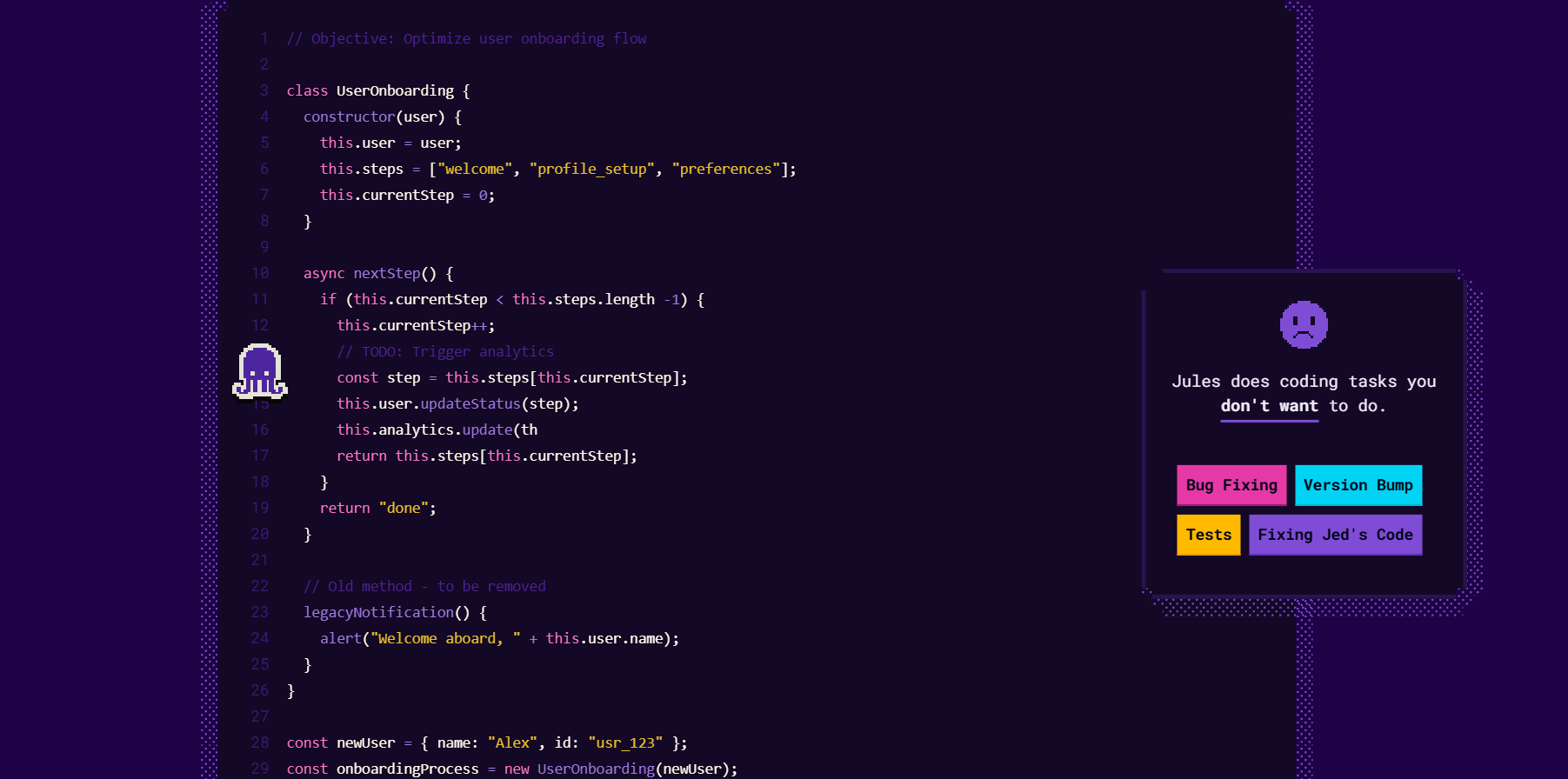
Task: Click line number 22 in the gutter
Action: pyautogui.click(x=260, y=586)
